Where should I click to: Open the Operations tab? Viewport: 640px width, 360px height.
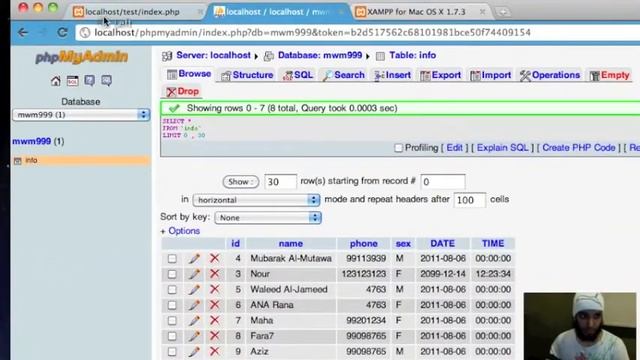pyautogui.click(x=549, y=75)
